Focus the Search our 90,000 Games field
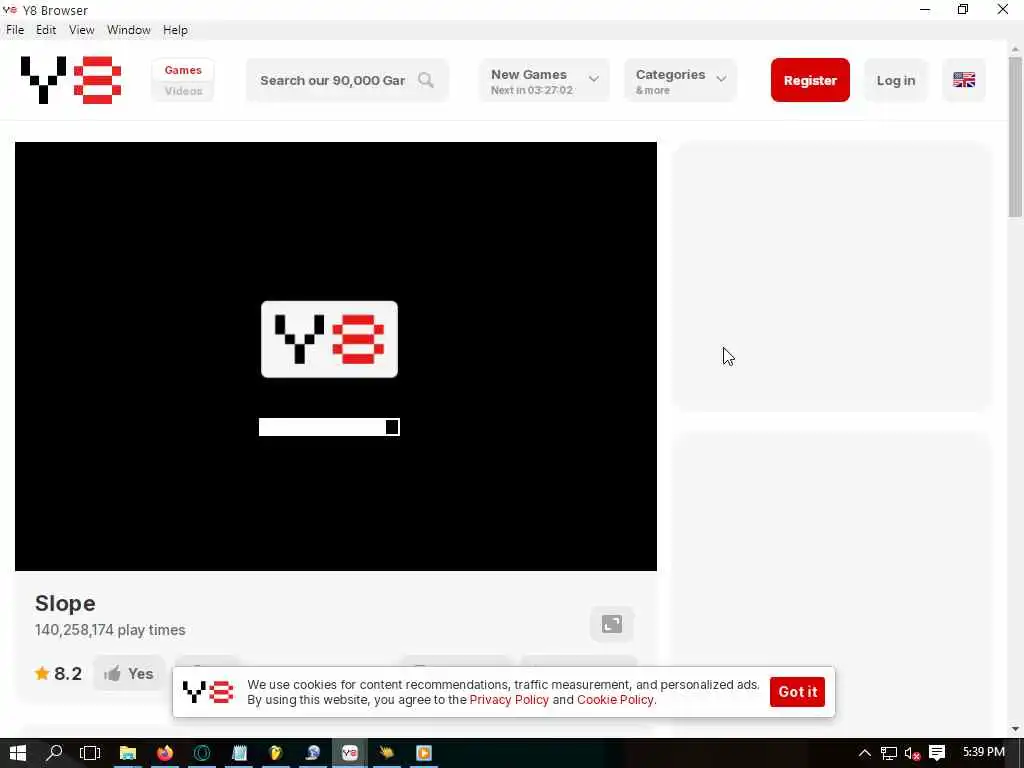 click(x=347, y=80)
